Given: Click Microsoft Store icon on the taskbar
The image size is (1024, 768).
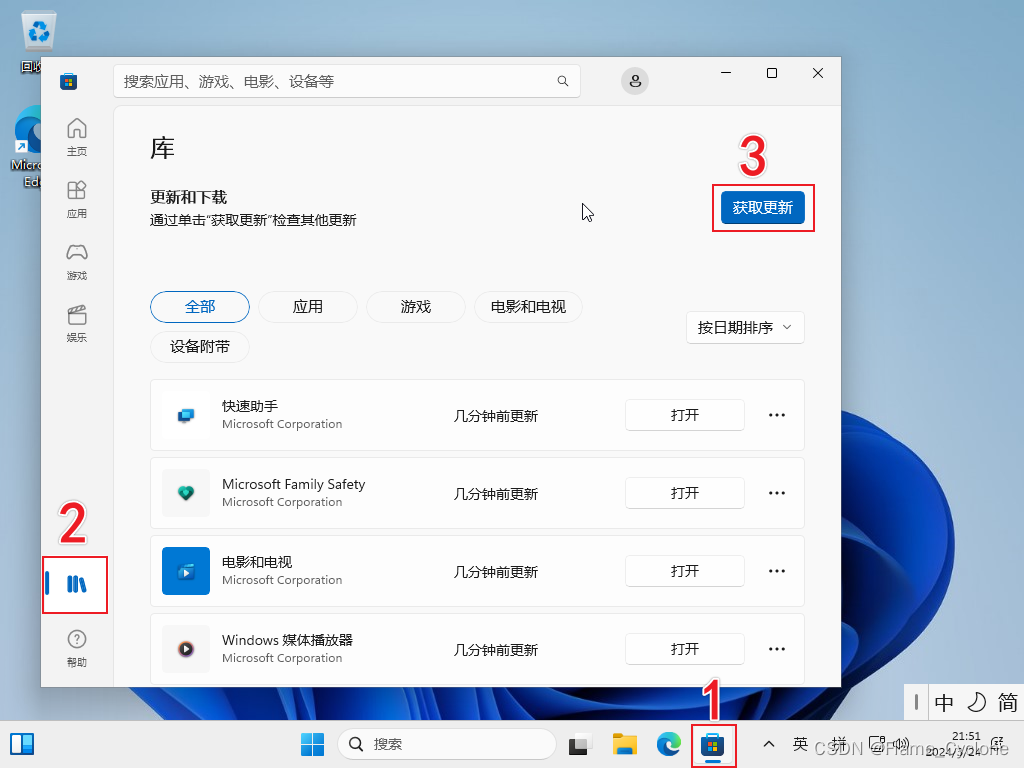Looking at the screenshot, I should (x=712, y=744).
